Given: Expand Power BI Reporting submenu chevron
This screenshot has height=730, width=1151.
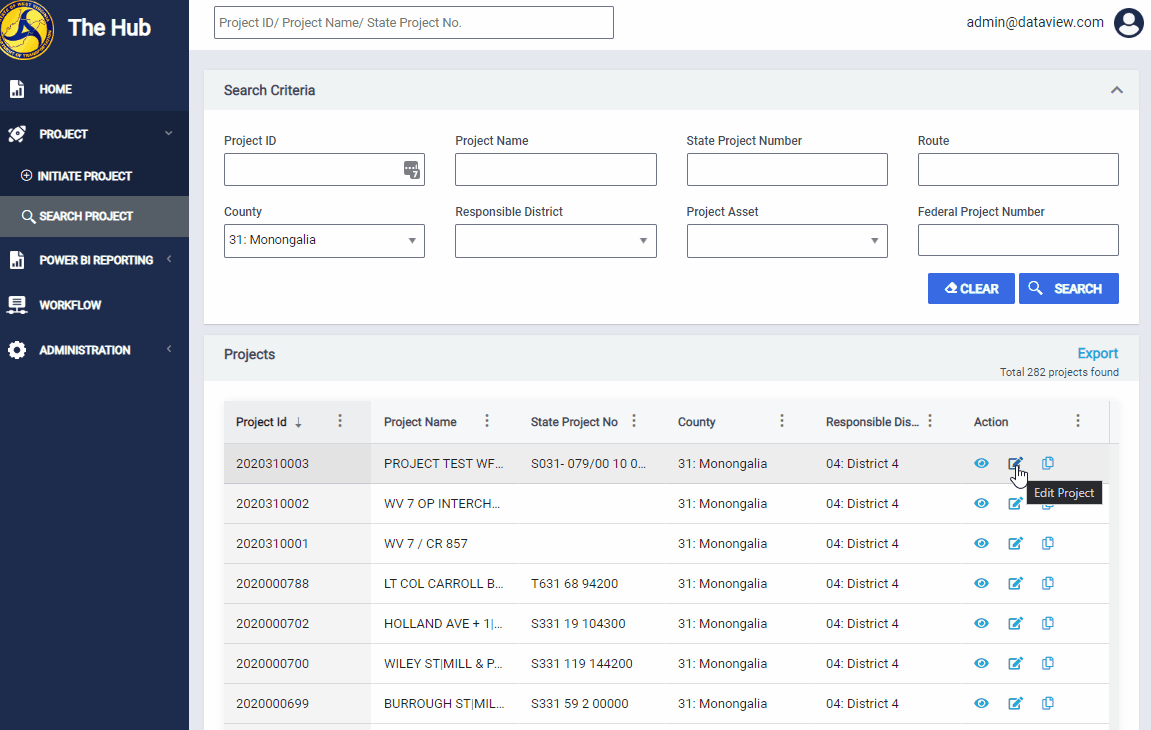Looking at the screenshot, I should (x=169, y=259).
